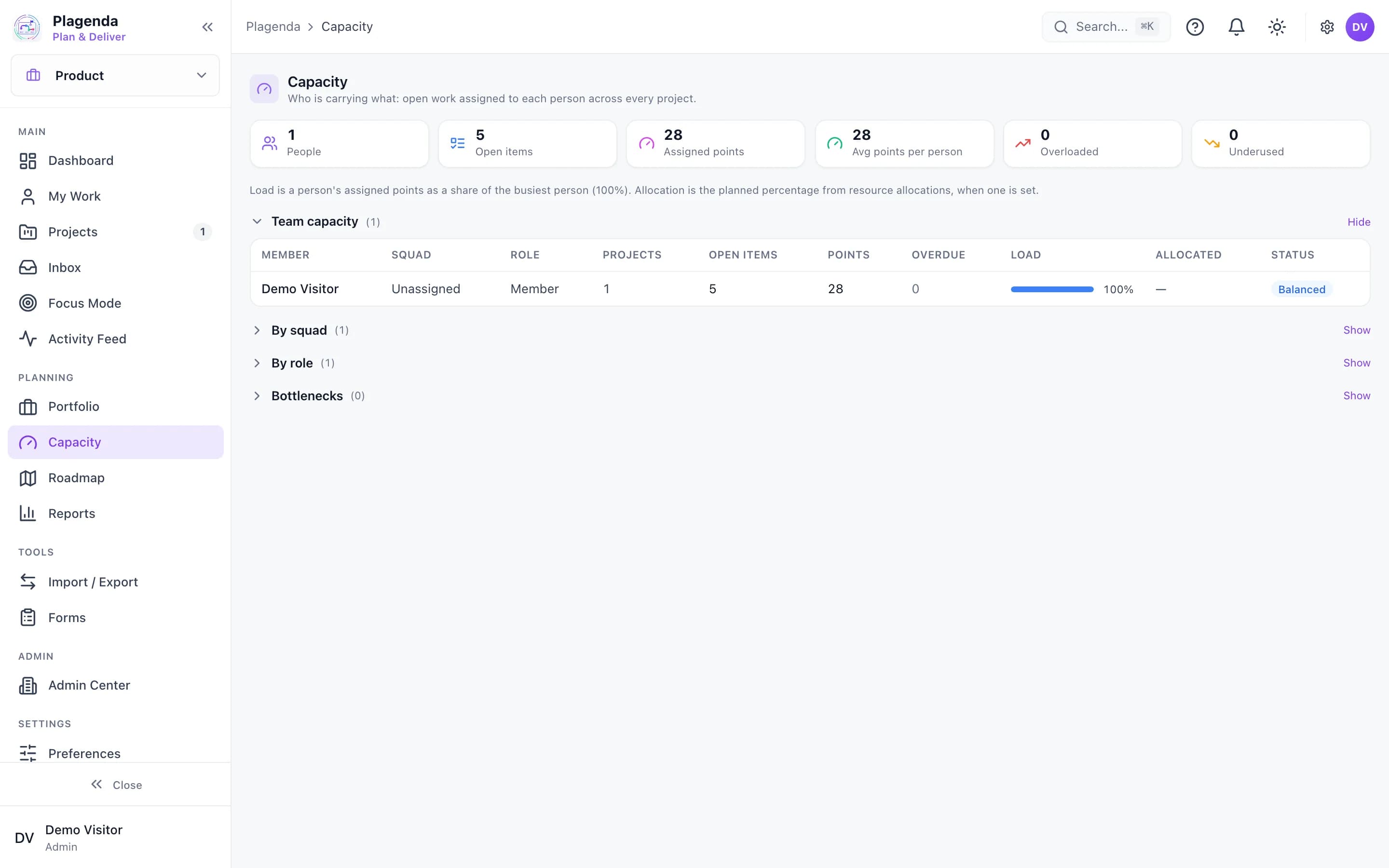Click Show link for Bottlenecks
The image size is (1389, 868).
coord(1356,395)
